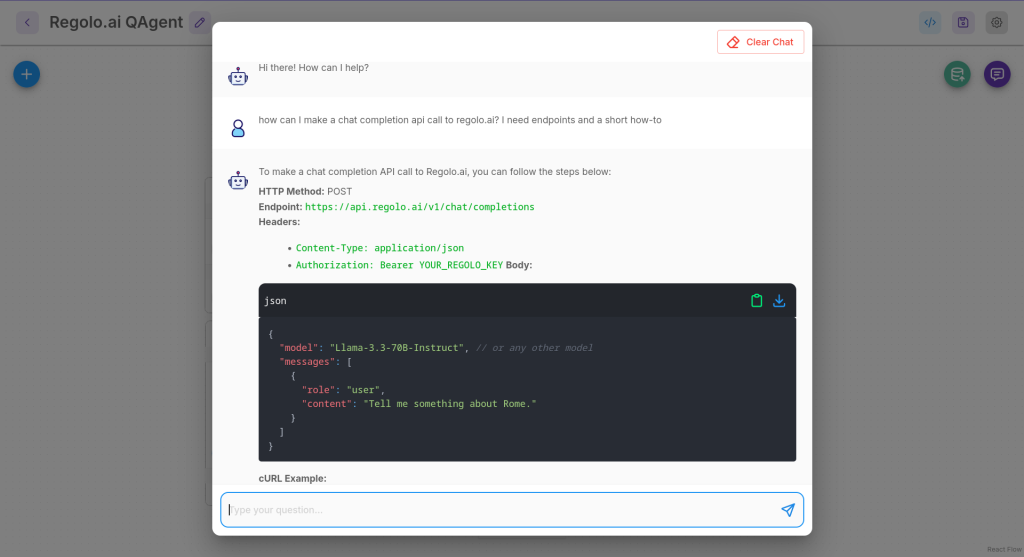Open the API code icon
Viewport: 1024px width, 557px height.
[930, 22]
